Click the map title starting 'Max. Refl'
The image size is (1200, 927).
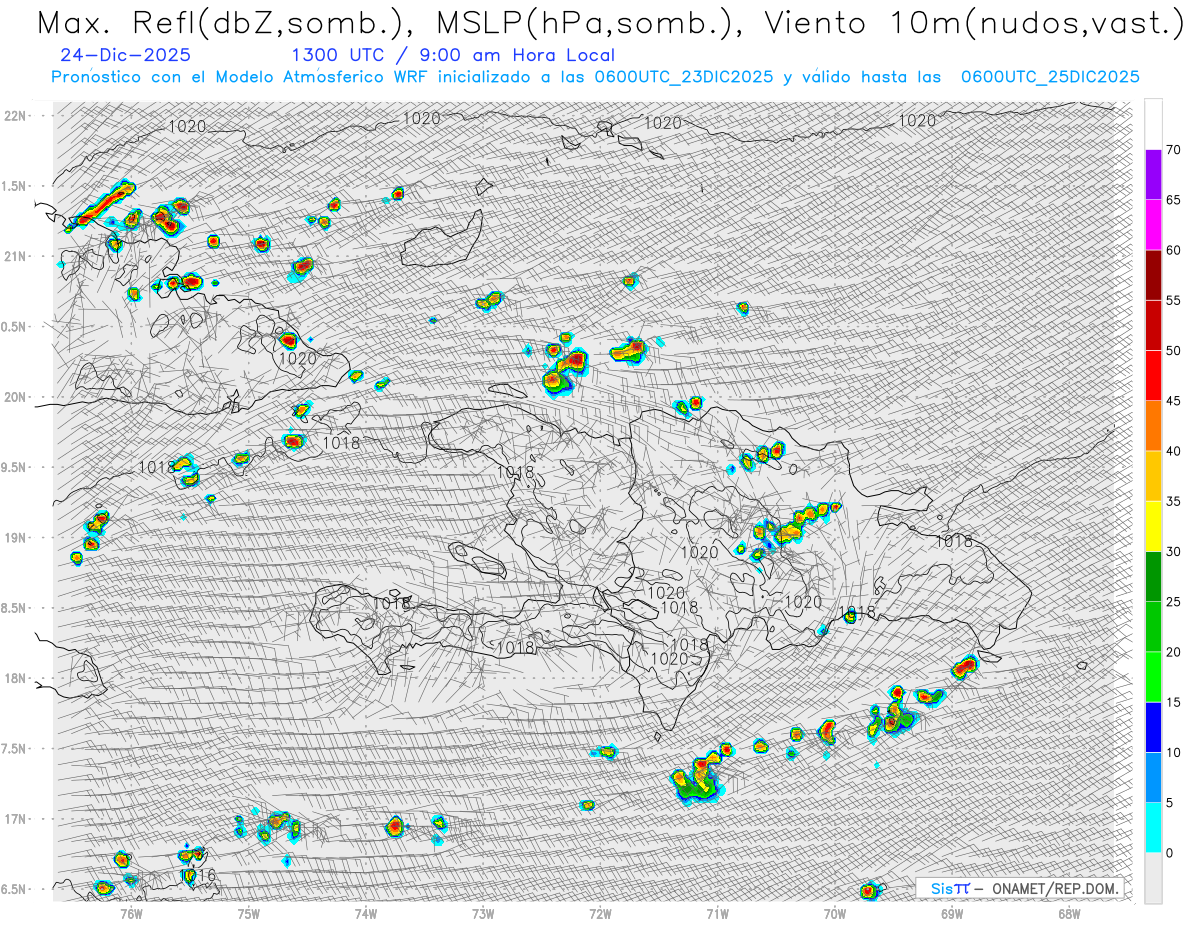pos(609,23)
